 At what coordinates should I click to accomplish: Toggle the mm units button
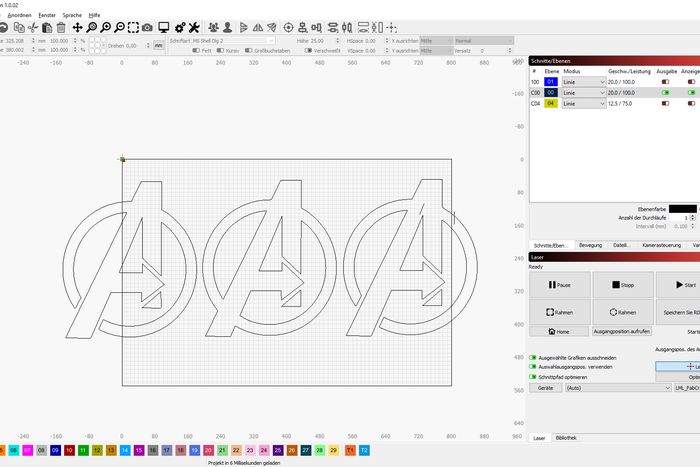(x=158, y=46)
